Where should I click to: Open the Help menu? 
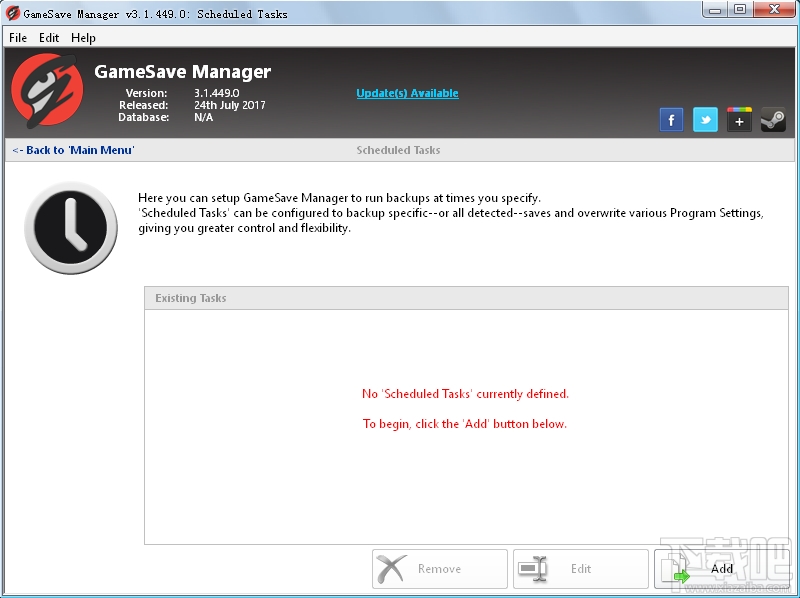coord(83,37)
